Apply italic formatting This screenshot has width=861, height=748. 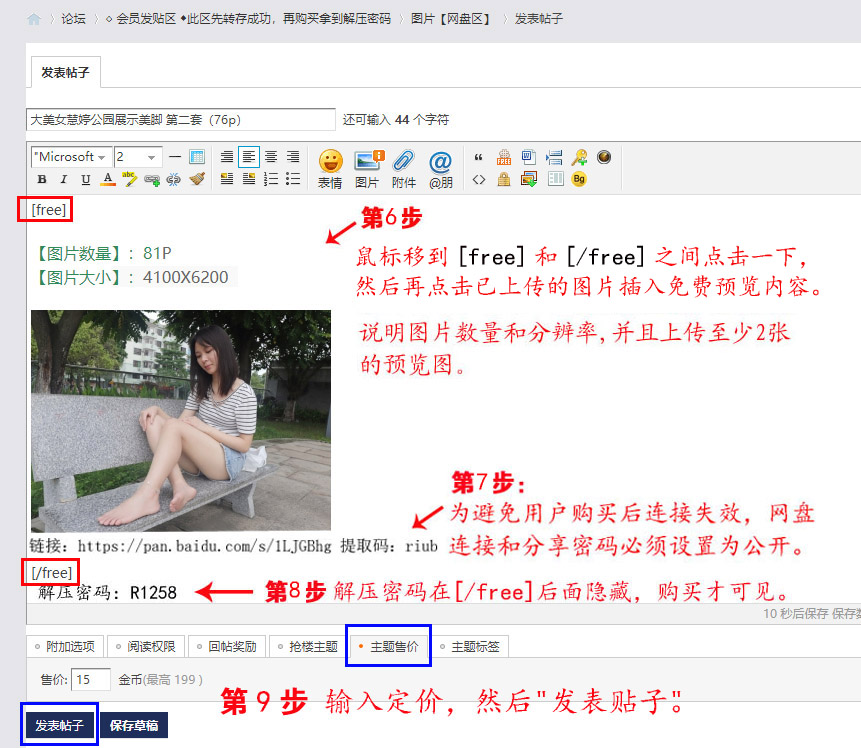pyautogui.click(x=63, y=180)
